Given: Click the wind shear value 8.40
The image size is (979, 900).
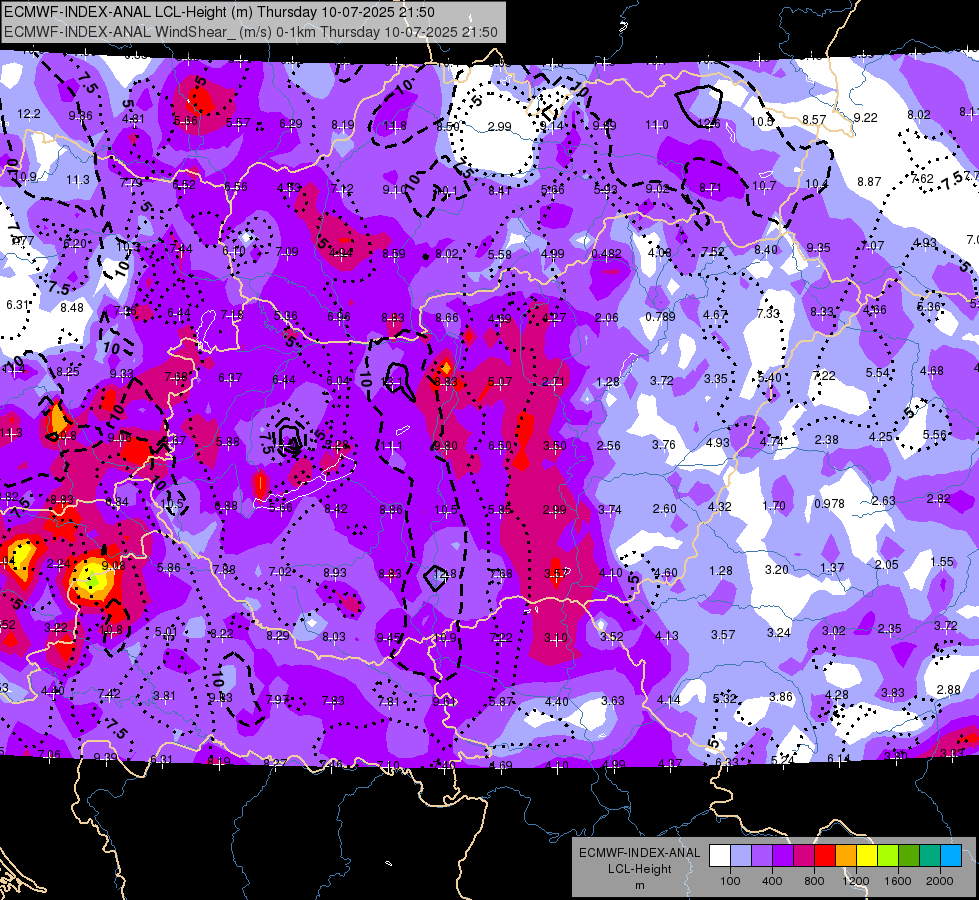Looking at the screenshot, I should pyautogui.click(x=766, y=249).
